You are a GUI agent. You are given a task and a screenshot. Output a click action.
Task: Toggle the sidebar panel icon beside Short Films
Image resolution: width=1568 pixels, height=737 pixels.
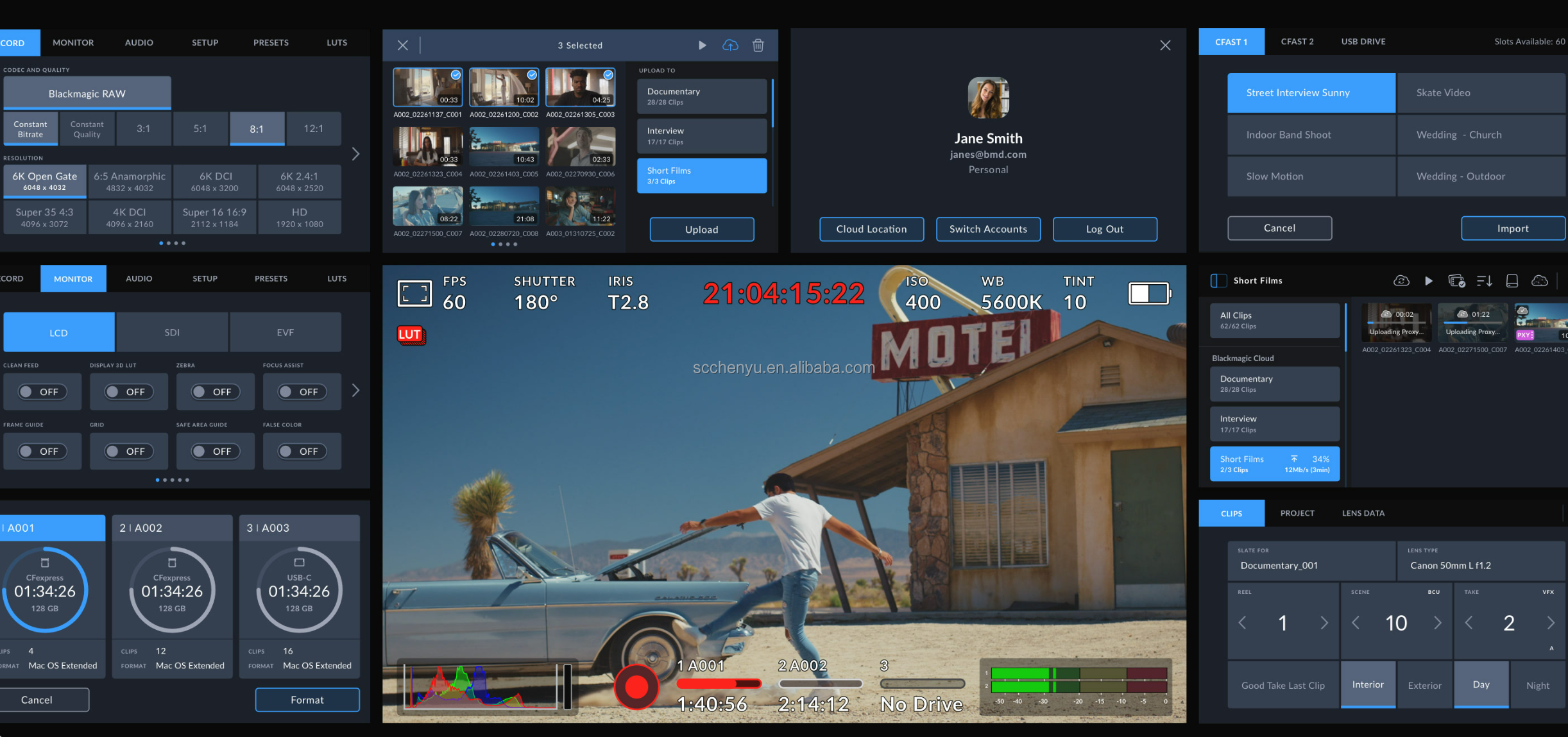[1218, 281]
